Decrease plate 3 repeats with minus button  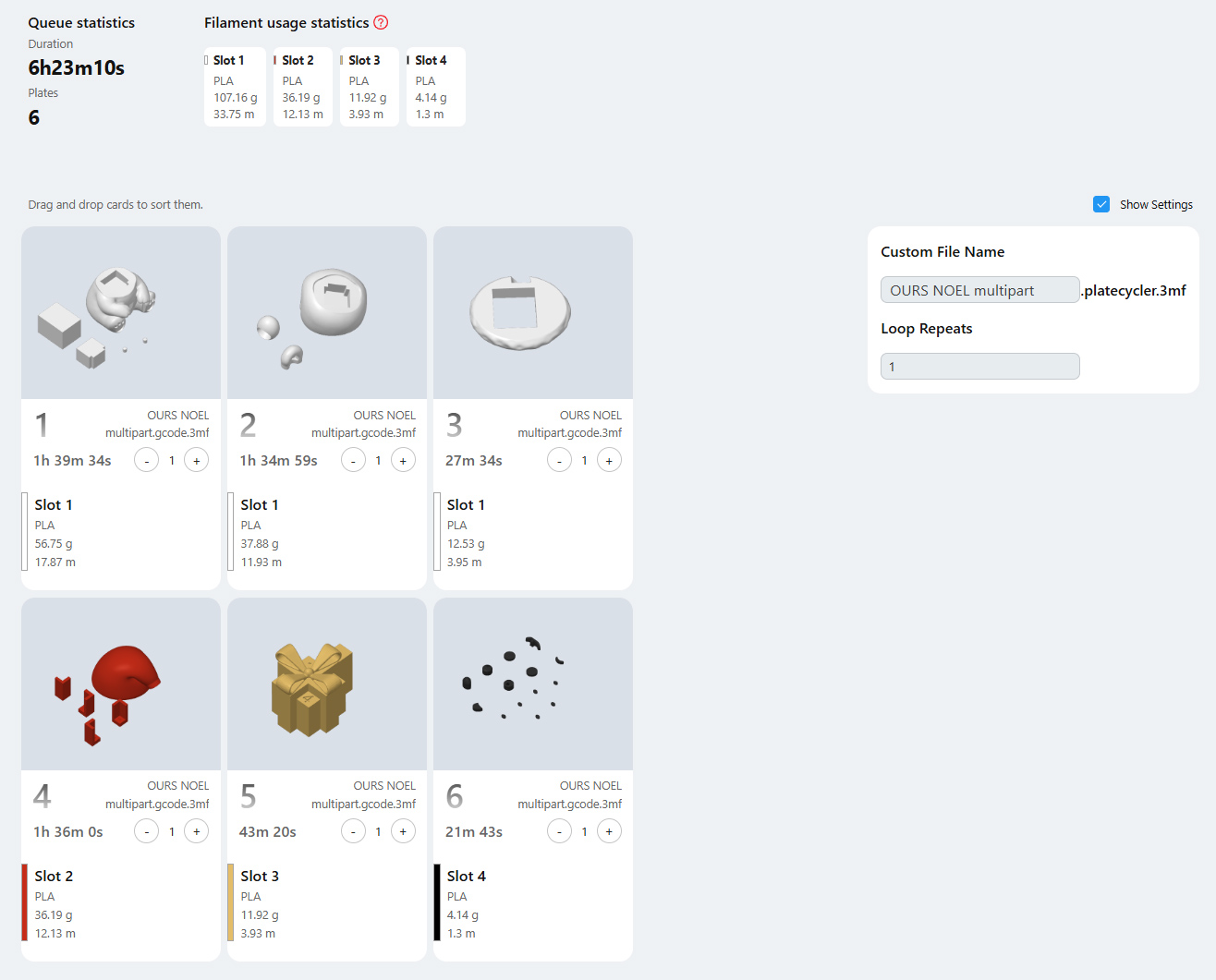pyautogui.click(x=559, y=460)
